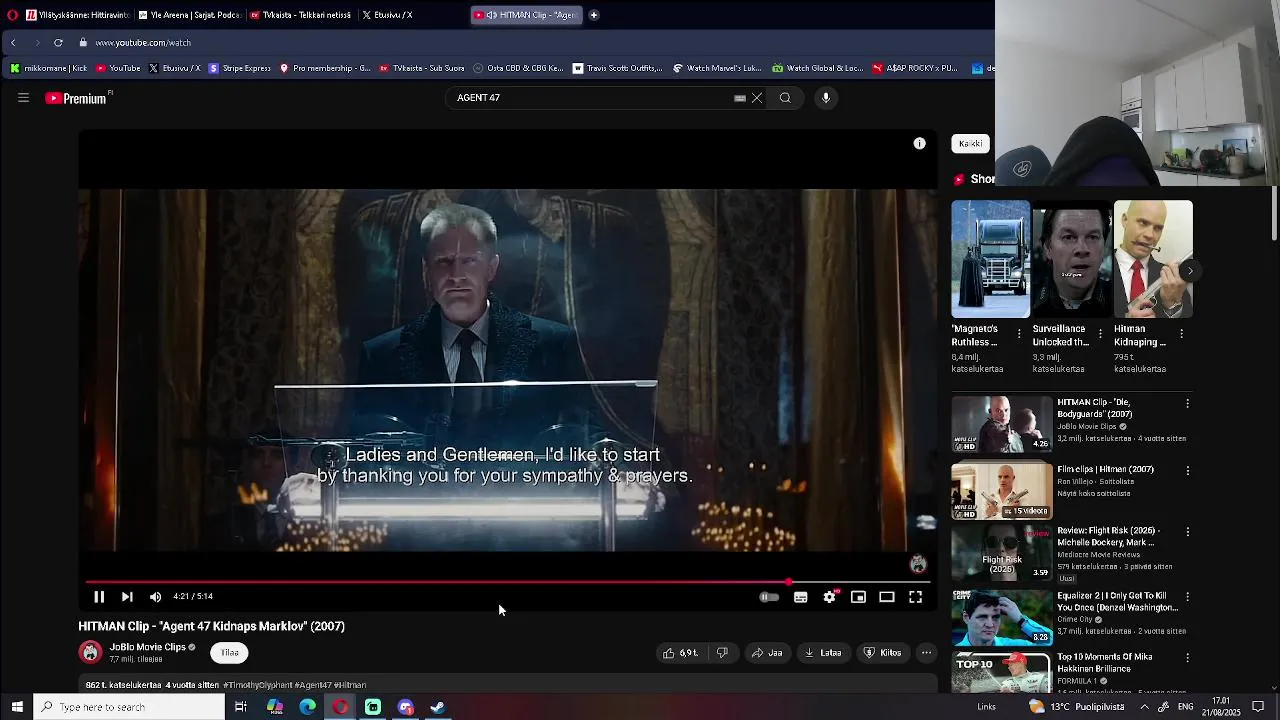Screen dimensions: 1280x720
Task: Open on-screen keyboard in search box
Action: 740,98
